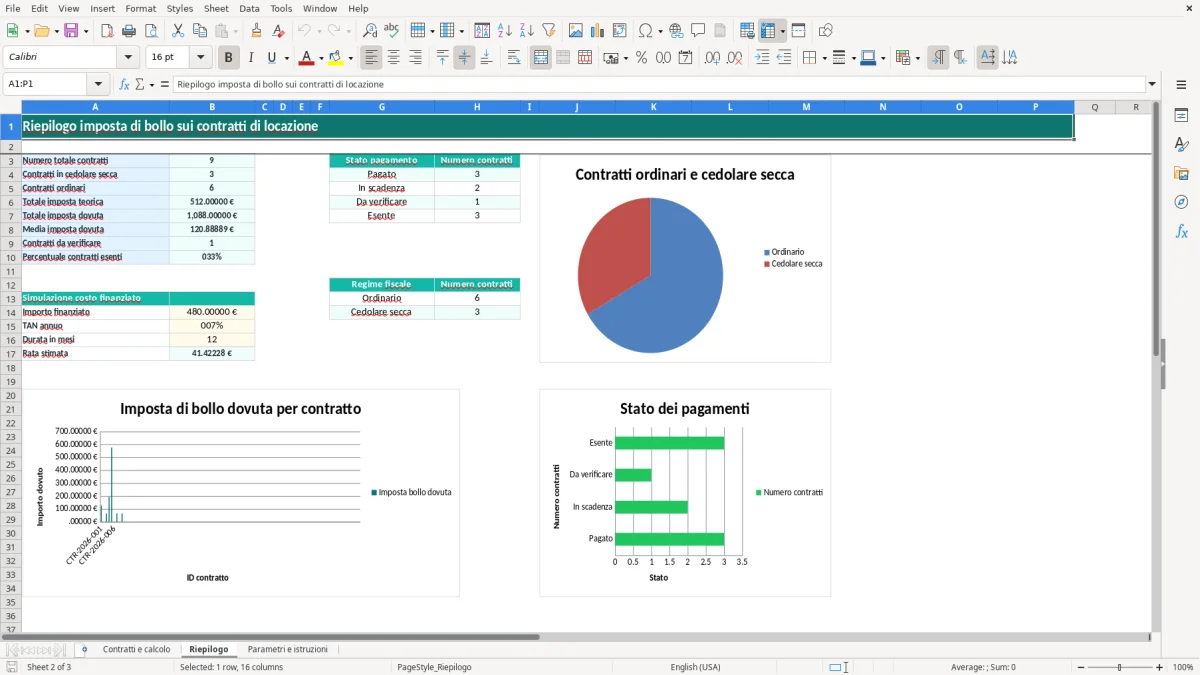Viewport: 1200px width, 675px height.
Task: Click the Copy icon
Action: point(199,30)
